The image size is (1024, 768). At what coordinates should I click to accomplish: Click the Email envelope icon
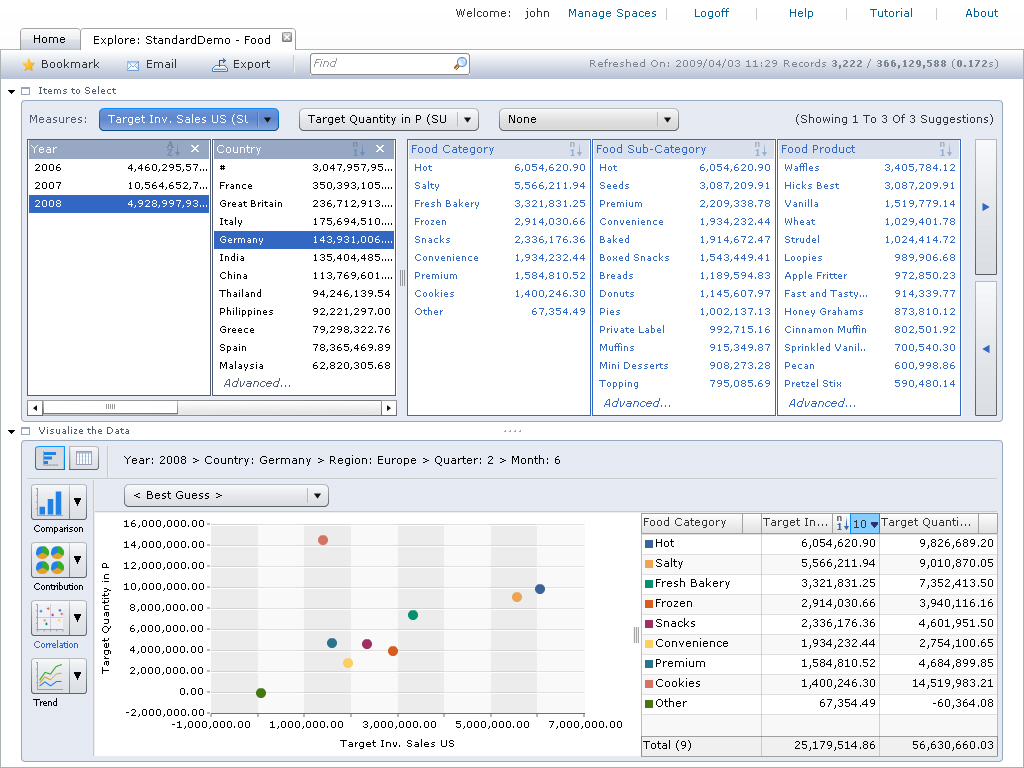[x=133, y=65]
